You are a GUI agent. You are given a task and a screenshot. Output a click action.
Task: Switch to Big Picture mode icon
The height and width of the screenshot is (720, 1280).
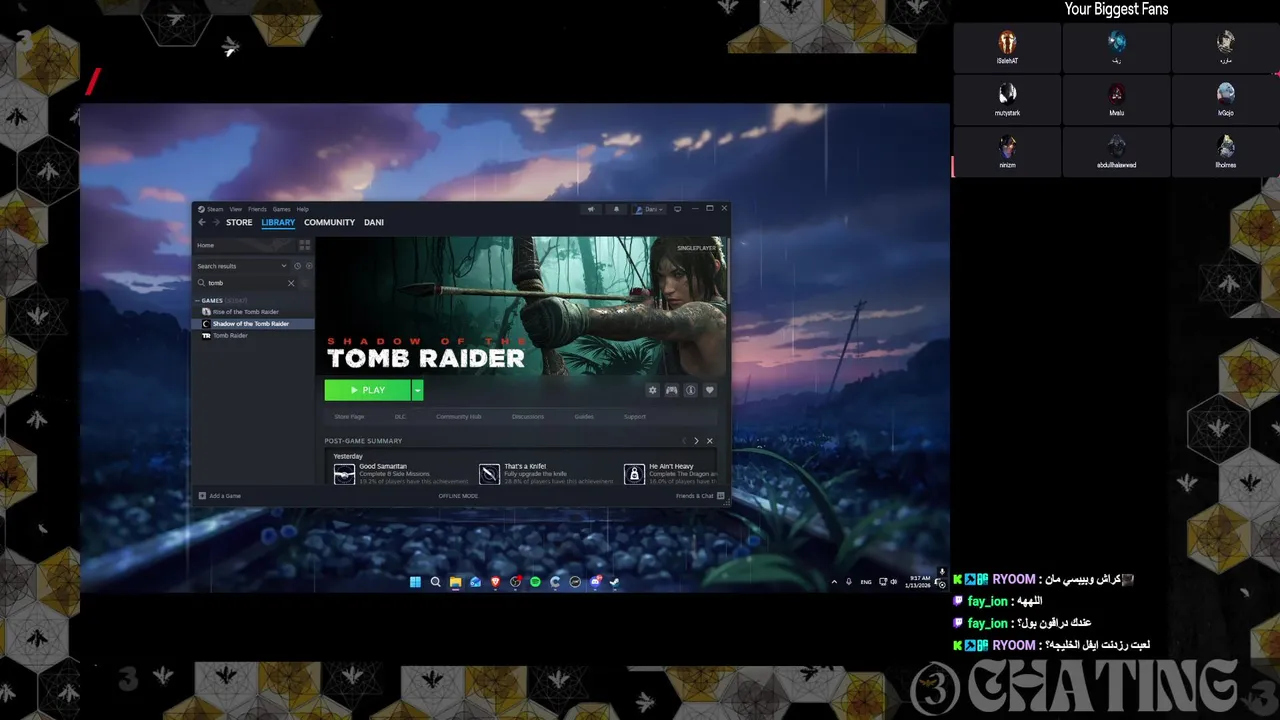click(677, 209)
